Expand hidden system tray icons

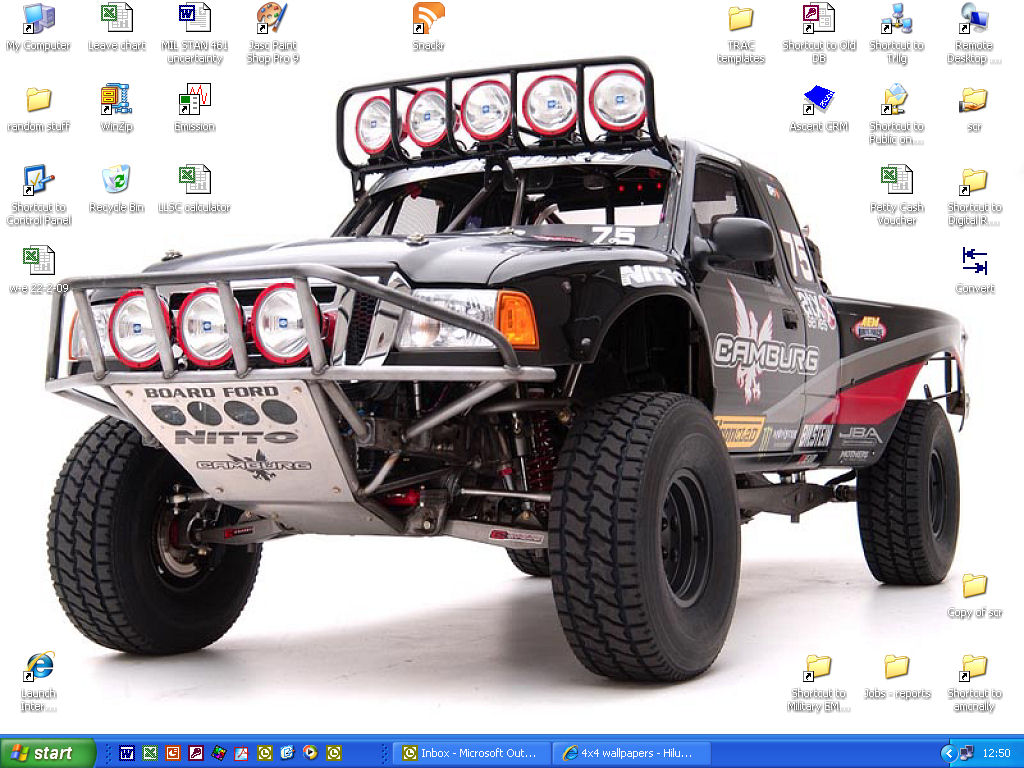(x=948, y=753)
